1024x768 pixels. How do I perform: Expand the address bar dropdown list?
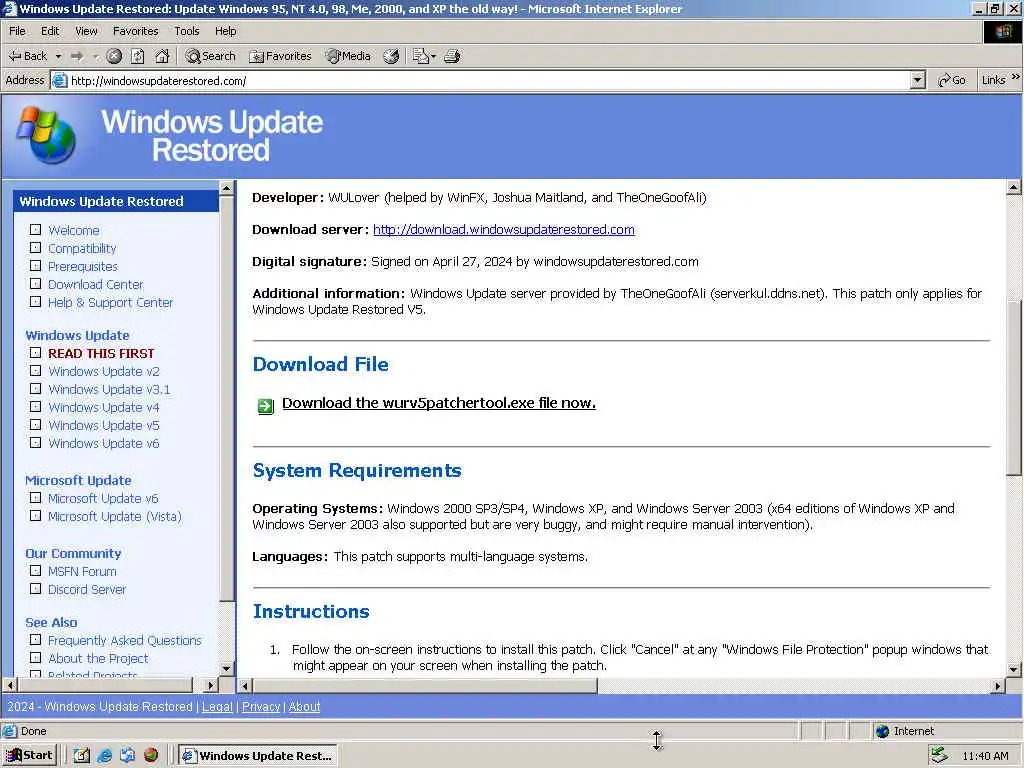click(x=918, y=80)
